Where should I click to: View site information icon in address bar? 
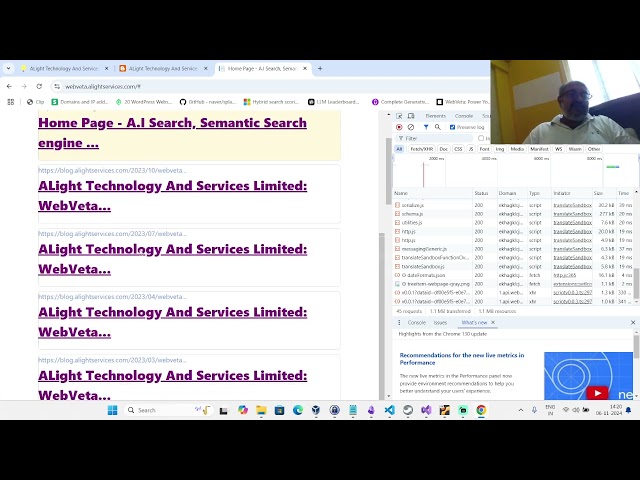pyautogui.click(x=57, y=87)
